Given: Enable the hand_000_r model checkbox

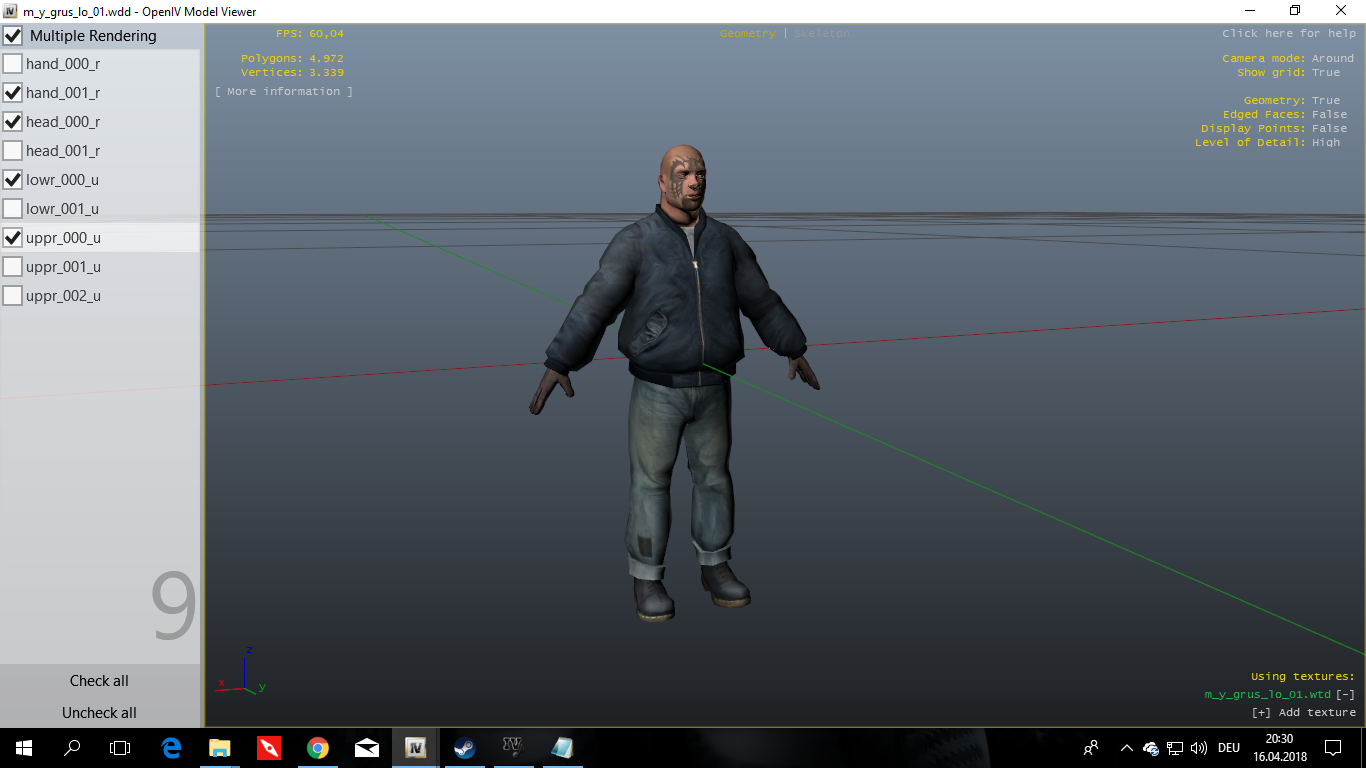Looking at the screenshot, I should tap(13, 64).
